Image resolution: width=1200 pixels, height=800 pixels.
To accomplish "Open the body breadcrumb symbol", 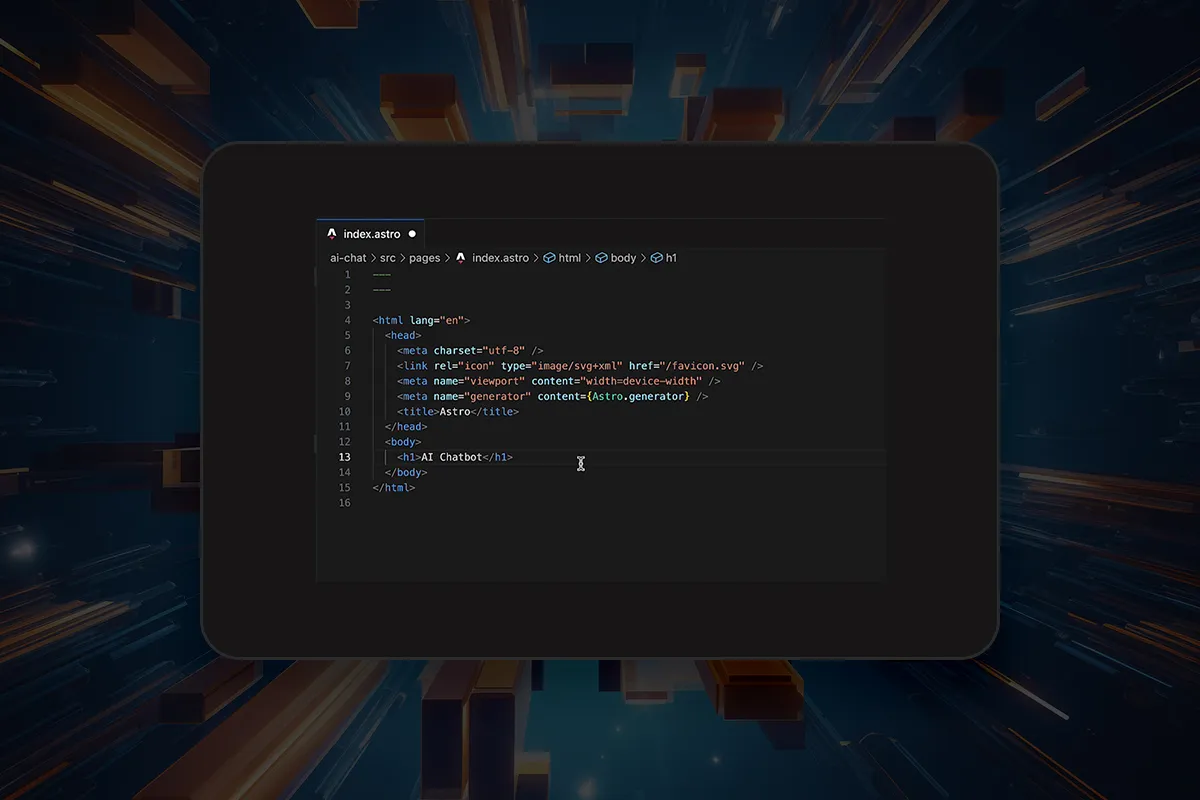I will [x=616, y=258].
